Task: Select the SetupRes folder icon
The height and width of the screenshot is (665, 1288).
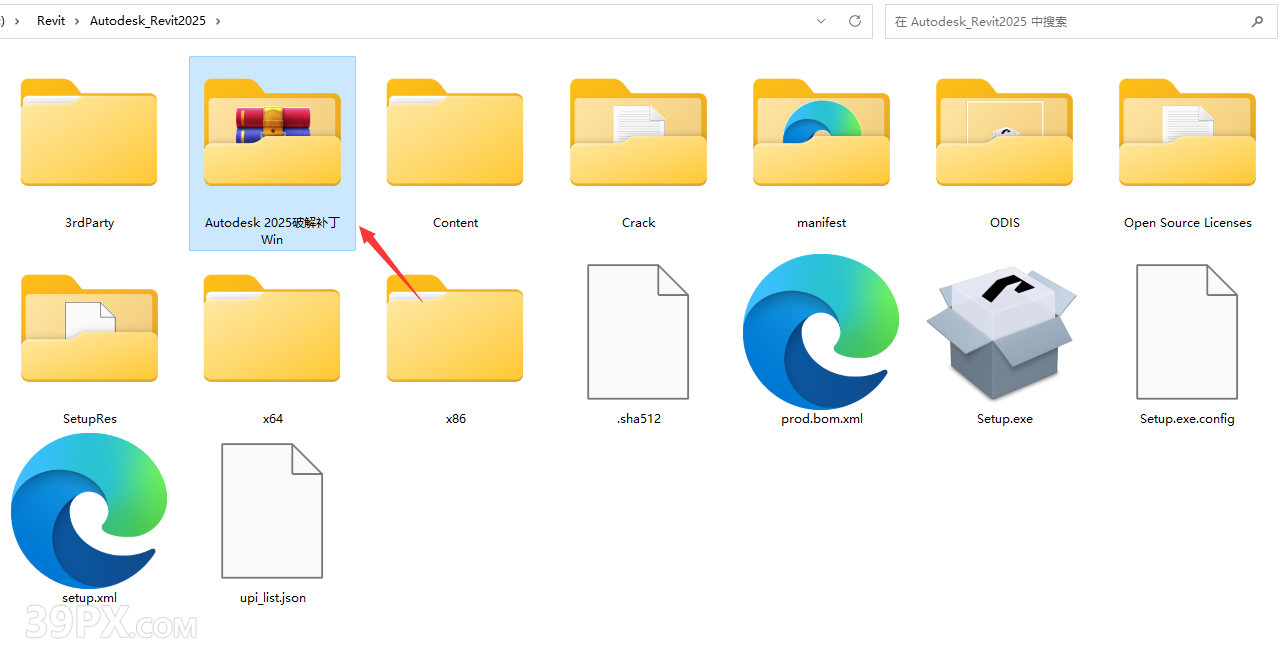Action: click(x=89, y=328)
